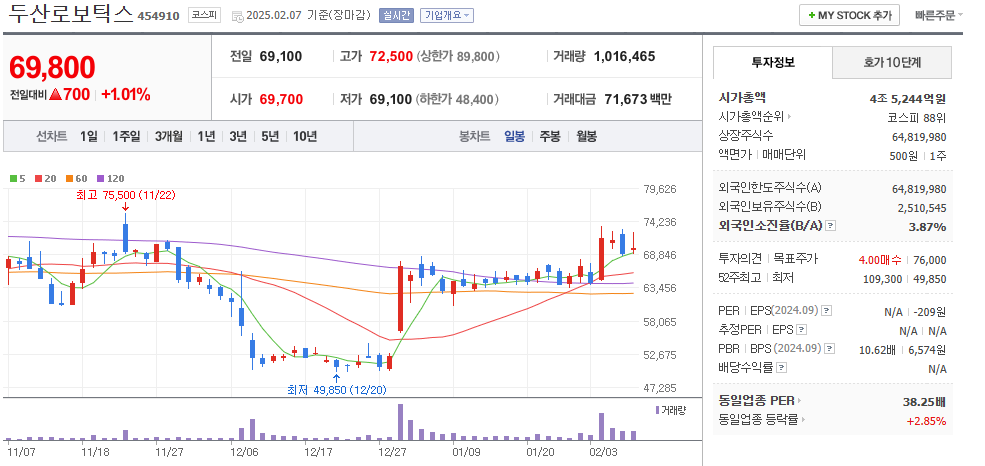Switch to the 투자정보 tab
The height and width of the screenshot is (466, 985).
pyautogui.click(x=773, y=62)
